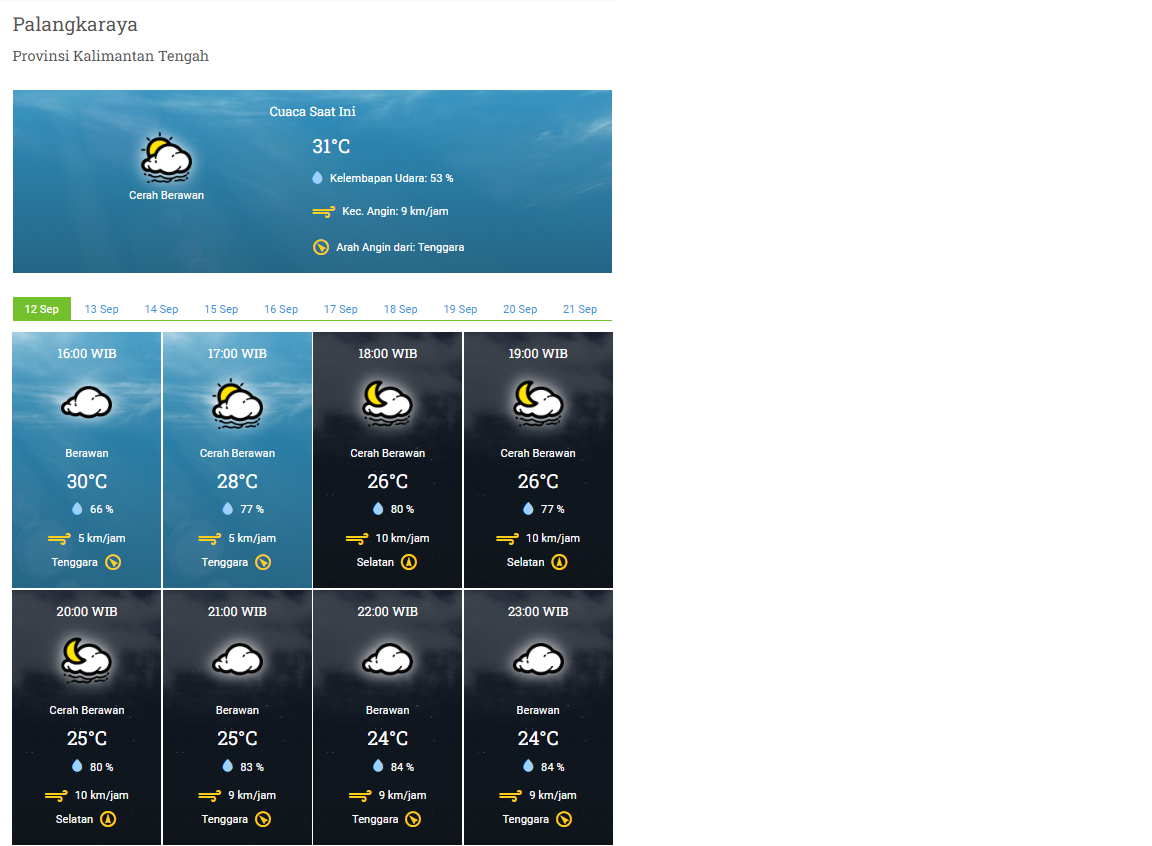
Task: Open the 14 Sep forecast tab
Action: (161, 309)
